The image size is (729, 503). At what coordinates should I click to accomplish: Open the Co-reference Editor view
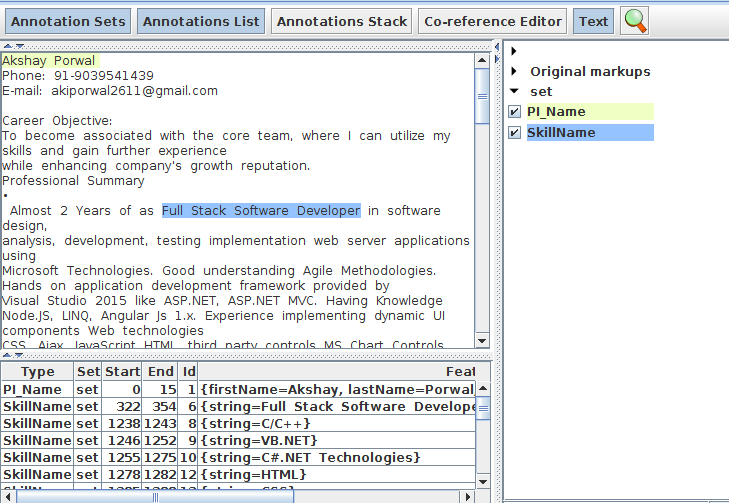(x=493, y=21)
